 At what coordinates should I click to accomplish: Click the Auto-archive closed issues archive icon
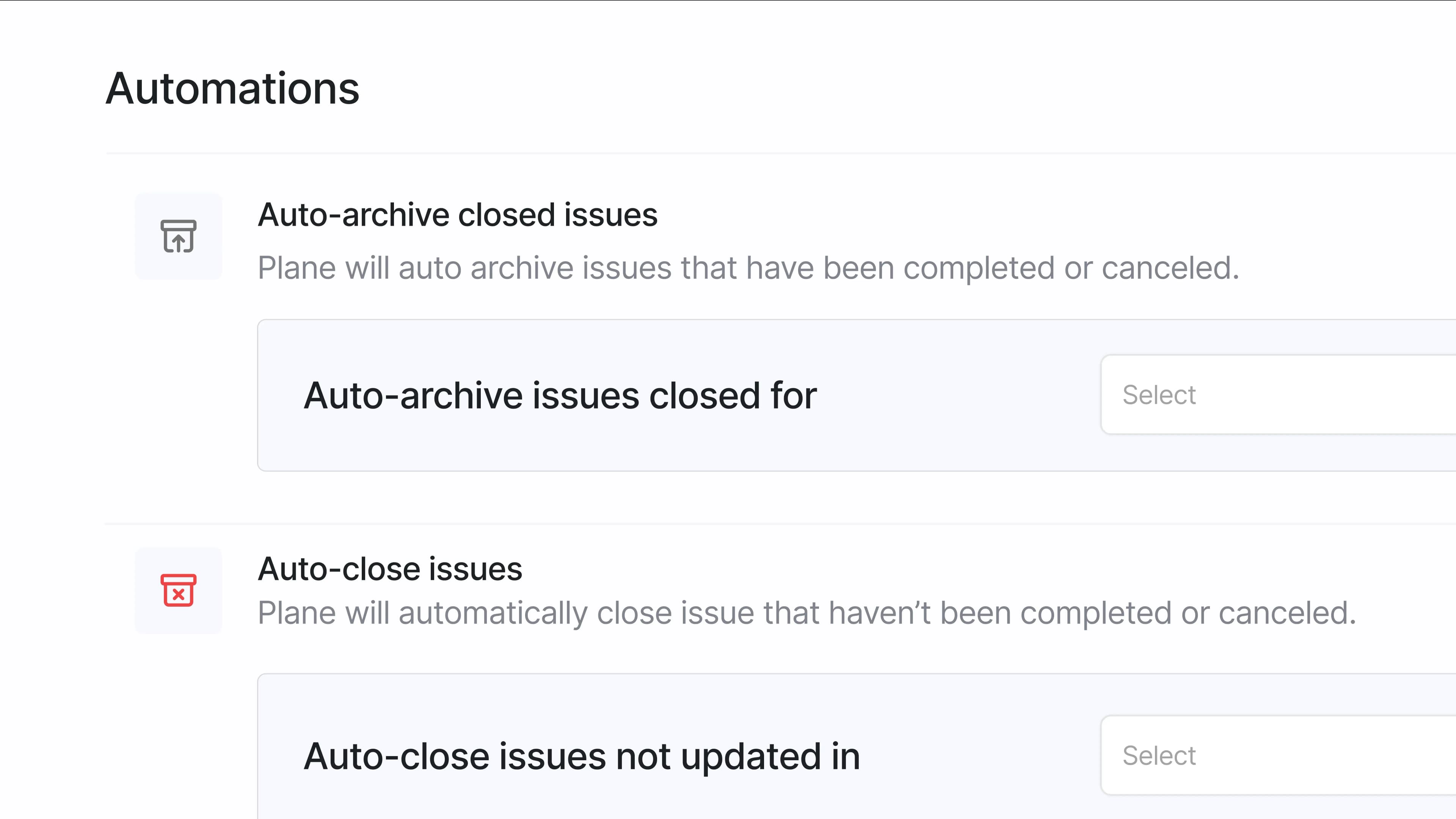(179, 236)
